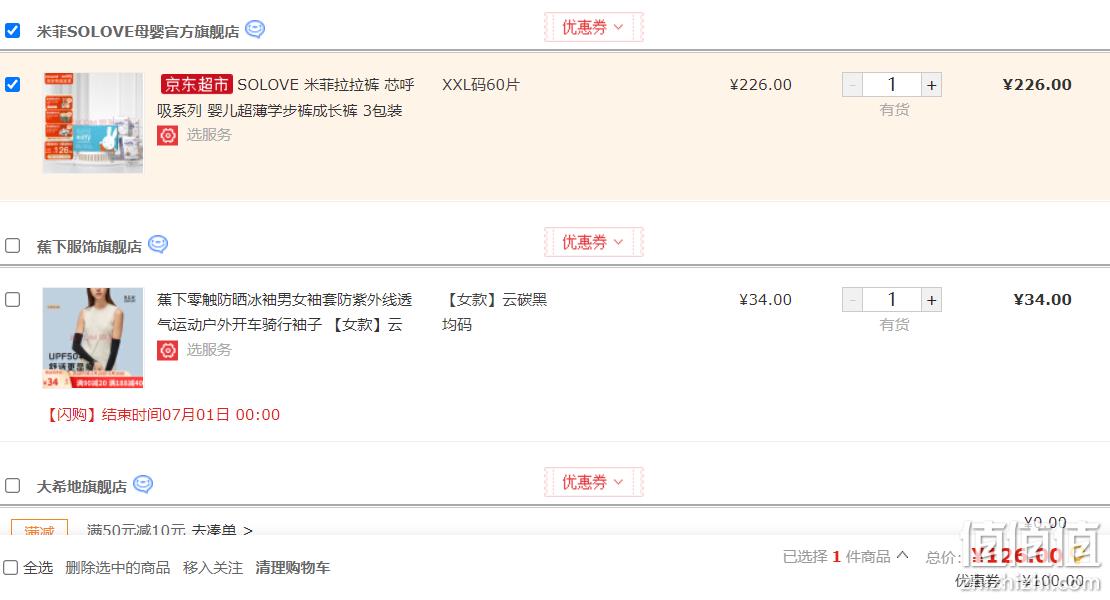Click 删除选中的商品 link
This screenshot has height=600, width=1110.
point(118,567)
